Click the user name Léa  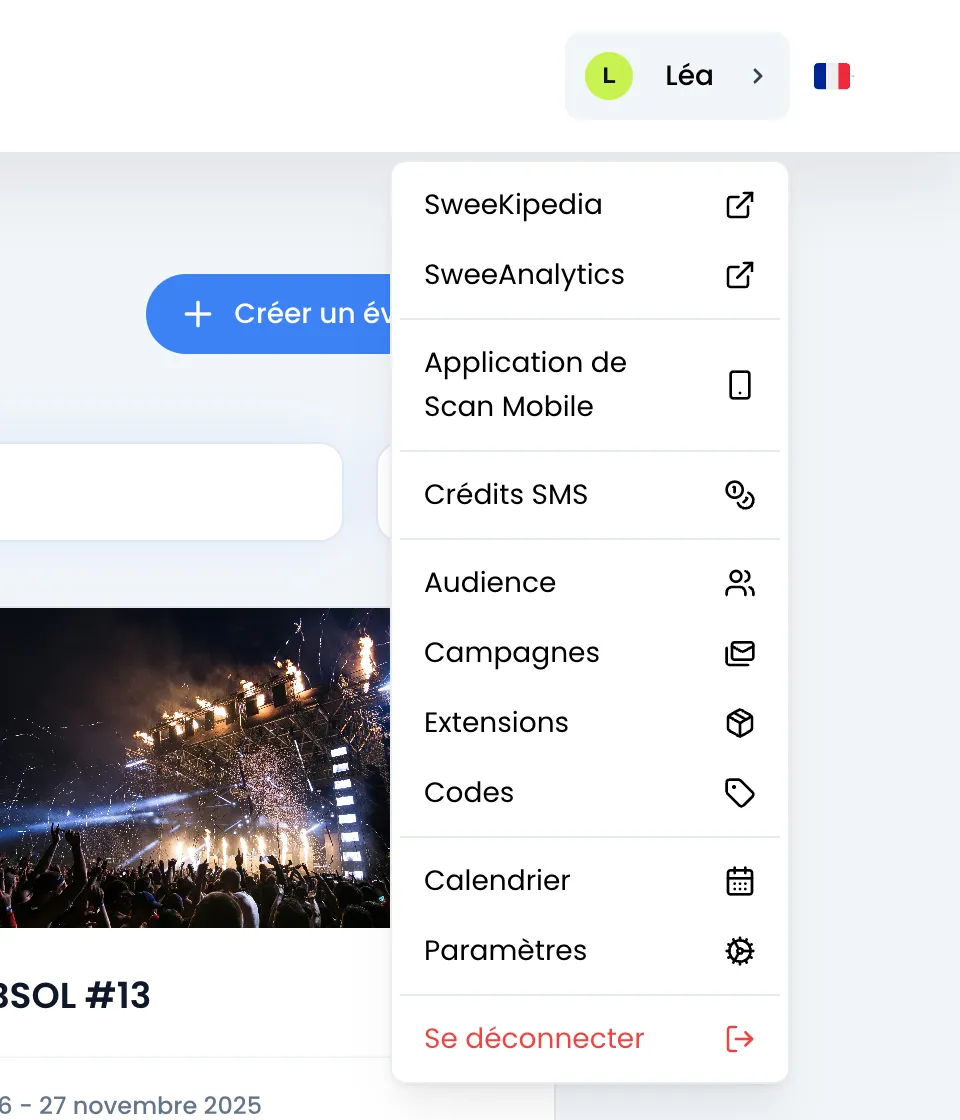point(689,76)
